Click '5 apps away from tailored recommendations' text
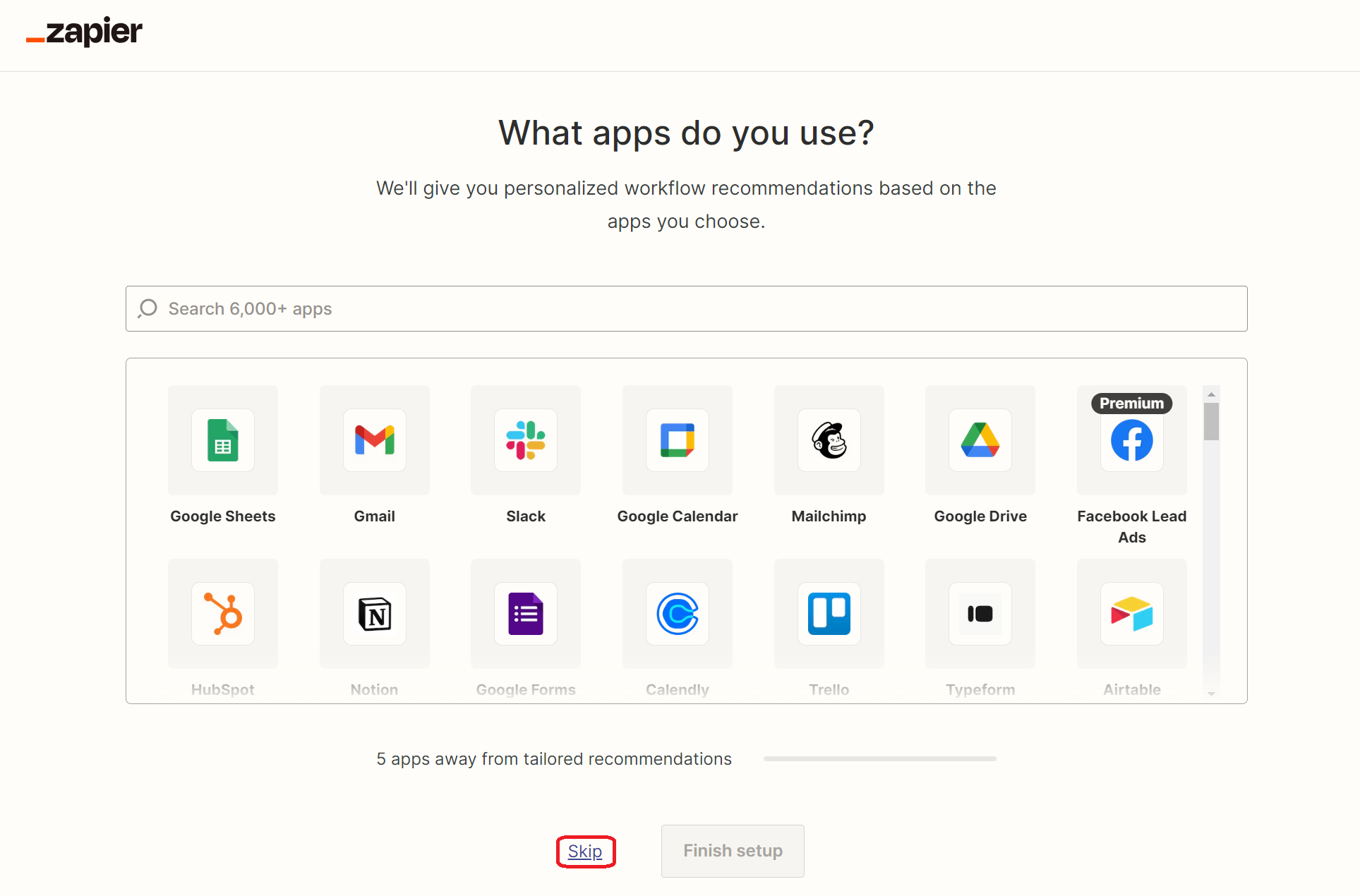This screenshot has width=1360, height=896. point(554,758)
